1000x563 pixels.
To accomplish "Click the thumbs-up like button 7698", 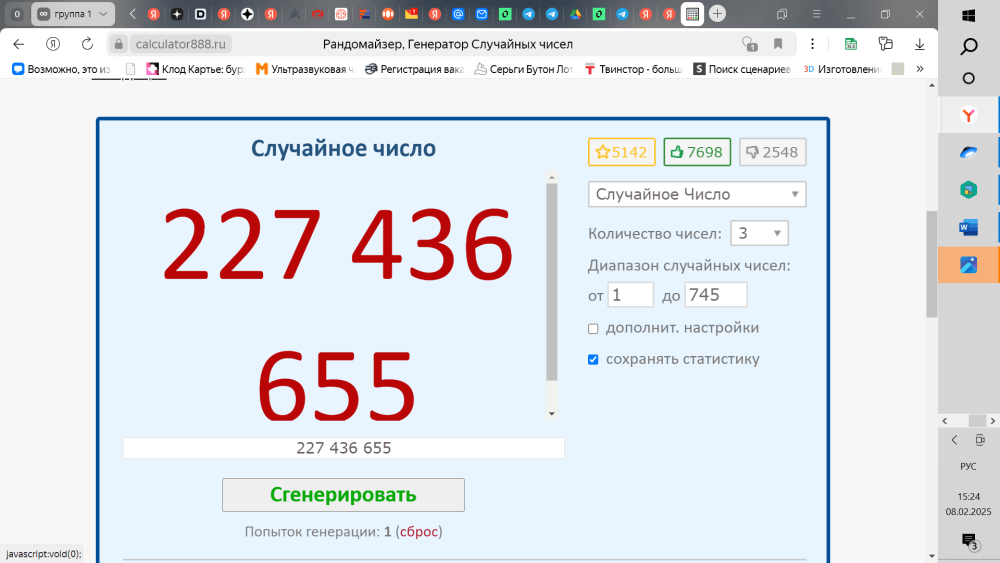I will [696, 152].
